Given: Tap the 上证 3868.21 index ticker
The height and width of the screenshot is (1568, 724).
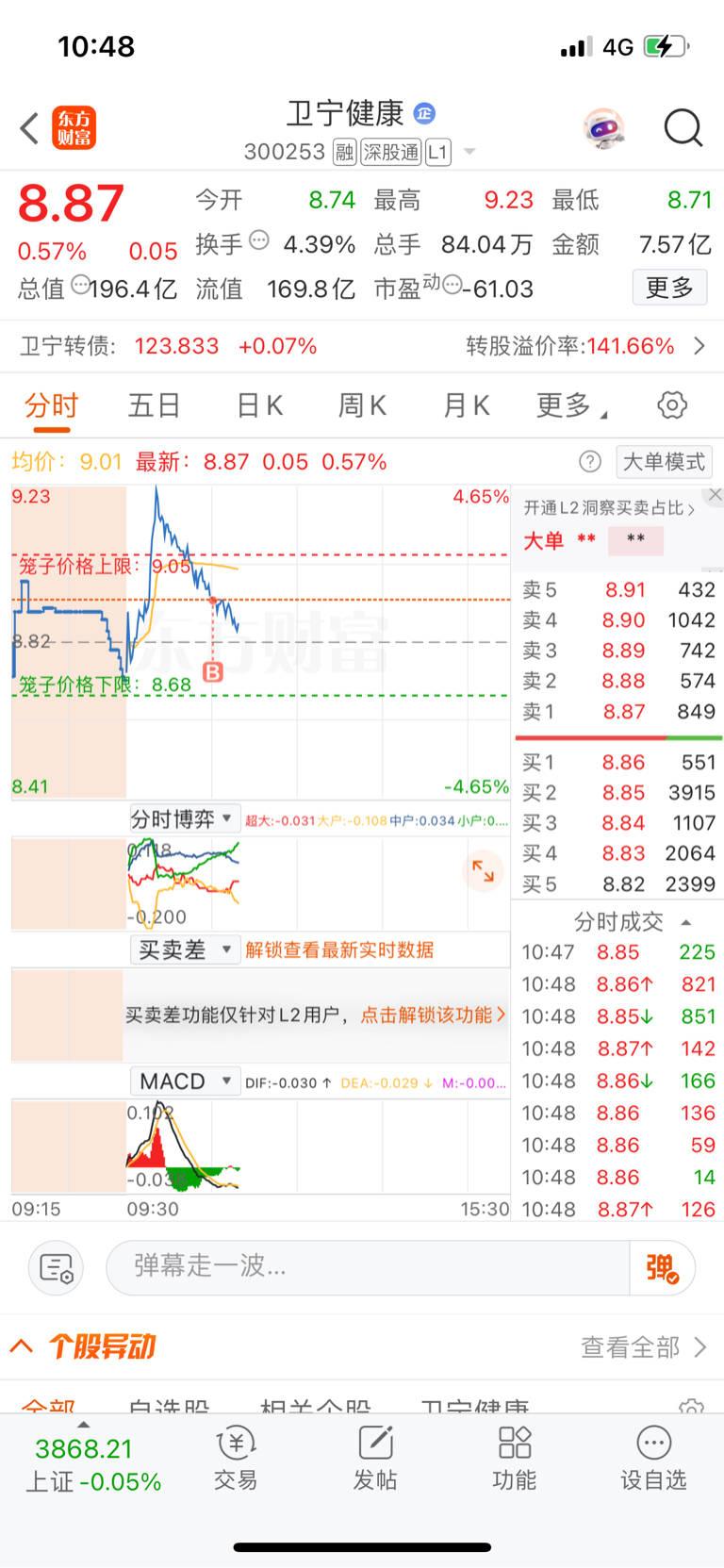Looking at the screenshot, I should (x=93, y=1465).
